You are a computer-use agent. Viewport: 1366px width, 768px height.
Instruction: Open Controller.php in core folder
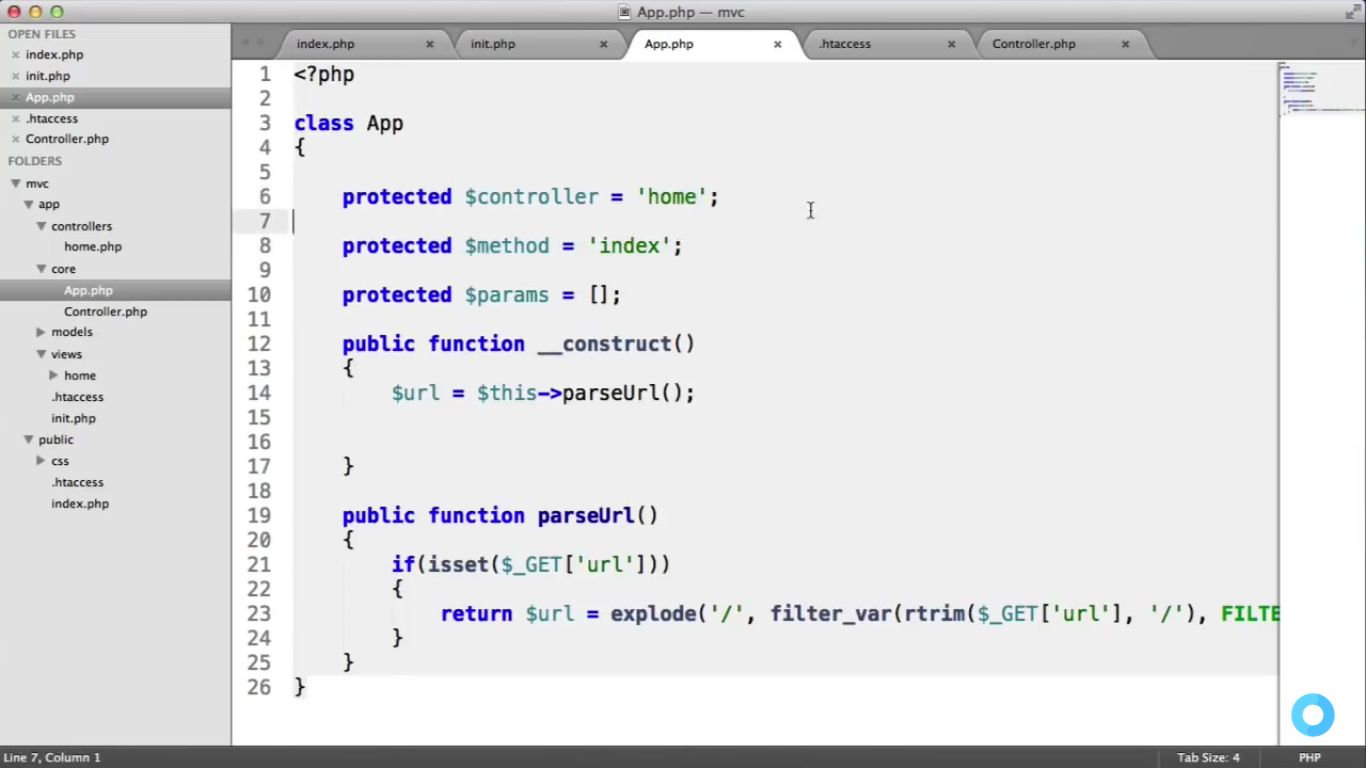pos(106,312)
